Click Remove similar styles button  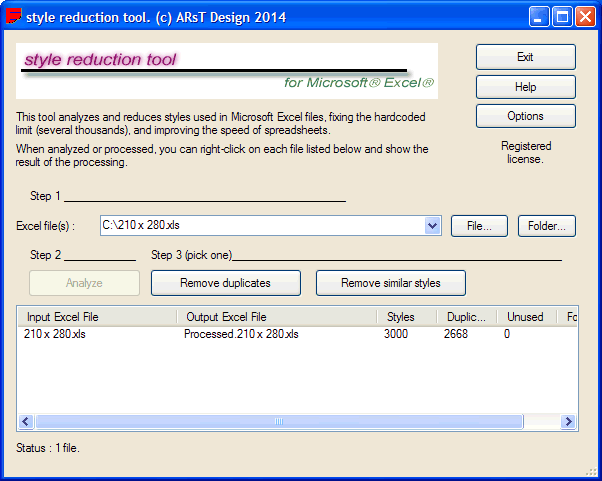point(391,283)
